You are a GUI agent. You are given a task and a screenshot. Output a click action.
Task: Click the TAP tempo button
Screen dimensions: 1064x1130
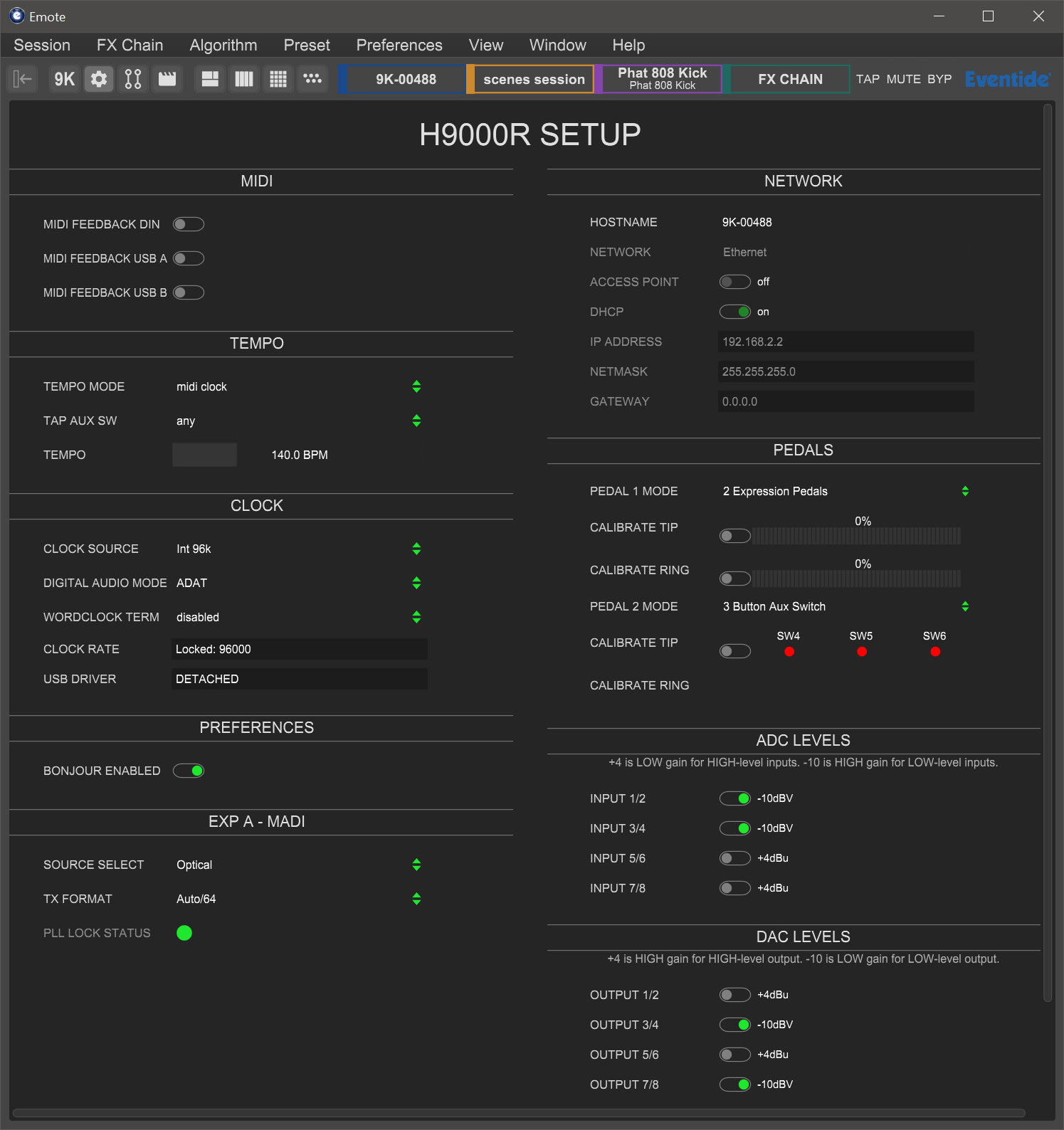(x=868, y=79)
